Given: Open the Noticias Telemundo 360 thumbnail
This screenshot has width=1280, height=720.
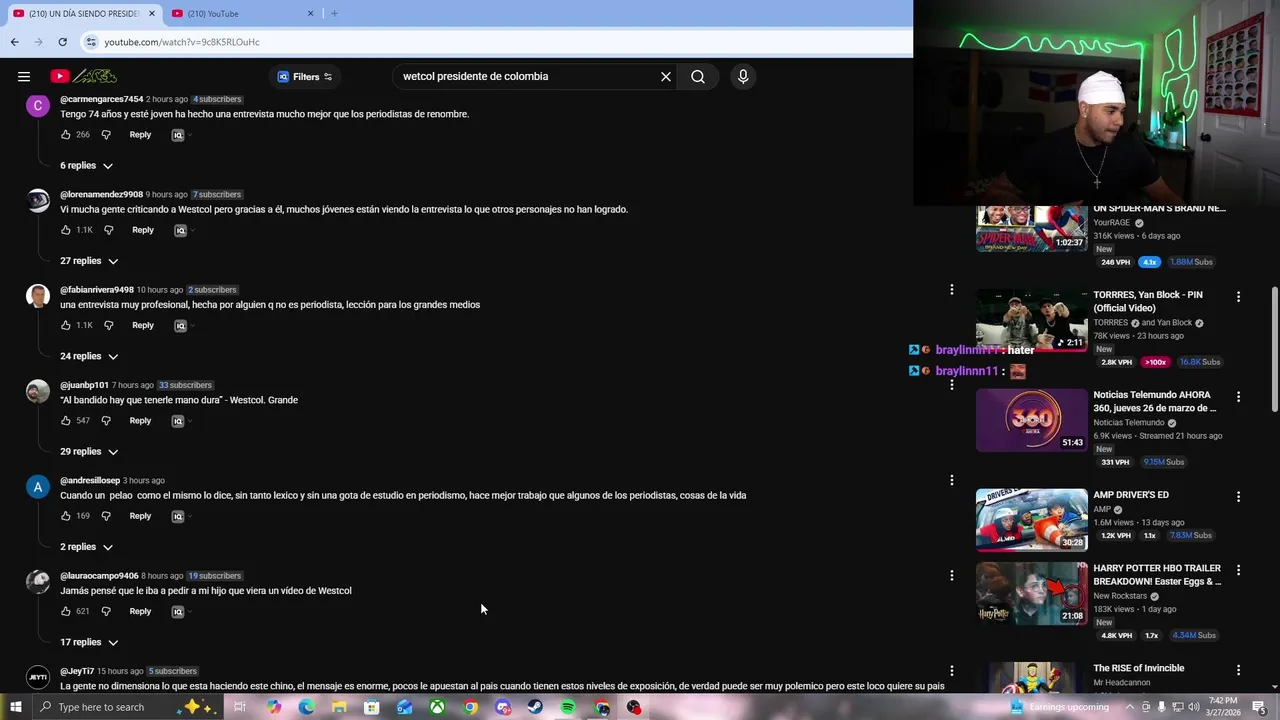Looking at the screenshot, I should [x=1031, y=420].
